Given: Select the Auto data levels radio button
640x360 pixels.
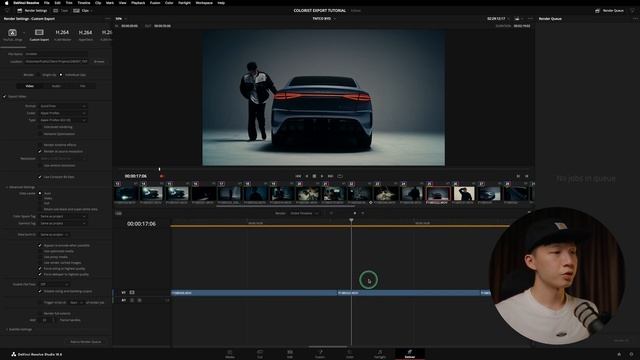Looking at the screenshot, I should pyautogui.click(x=40, y=193).
